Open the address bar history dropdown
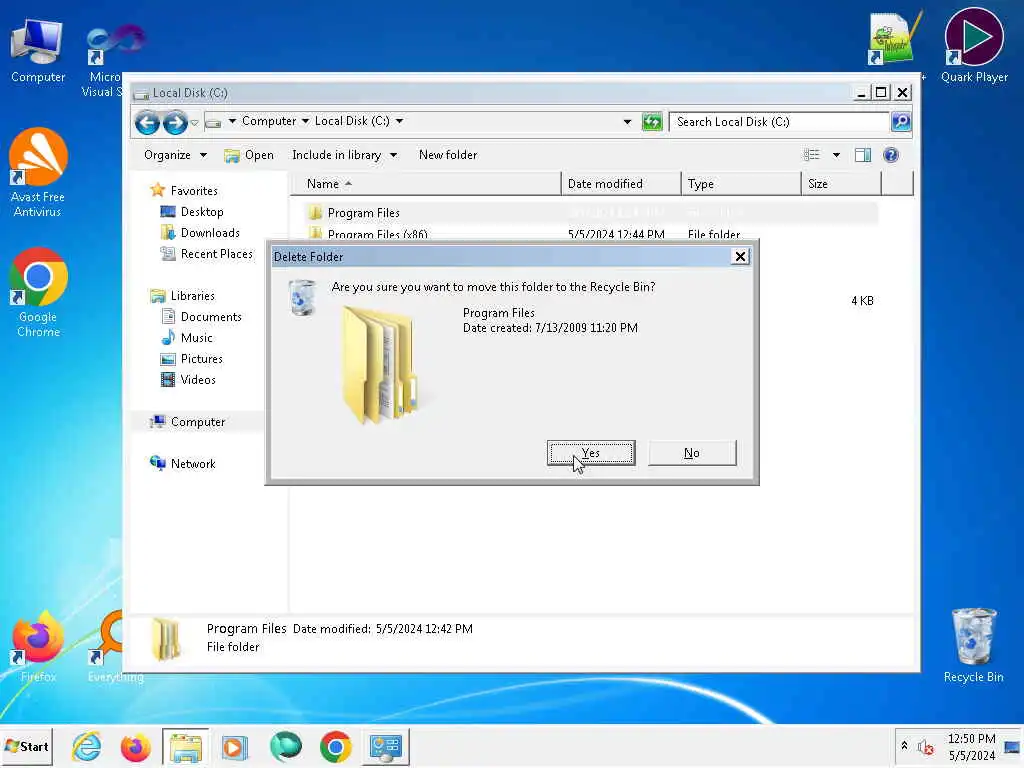1024x768 pixels. point(627,121)
